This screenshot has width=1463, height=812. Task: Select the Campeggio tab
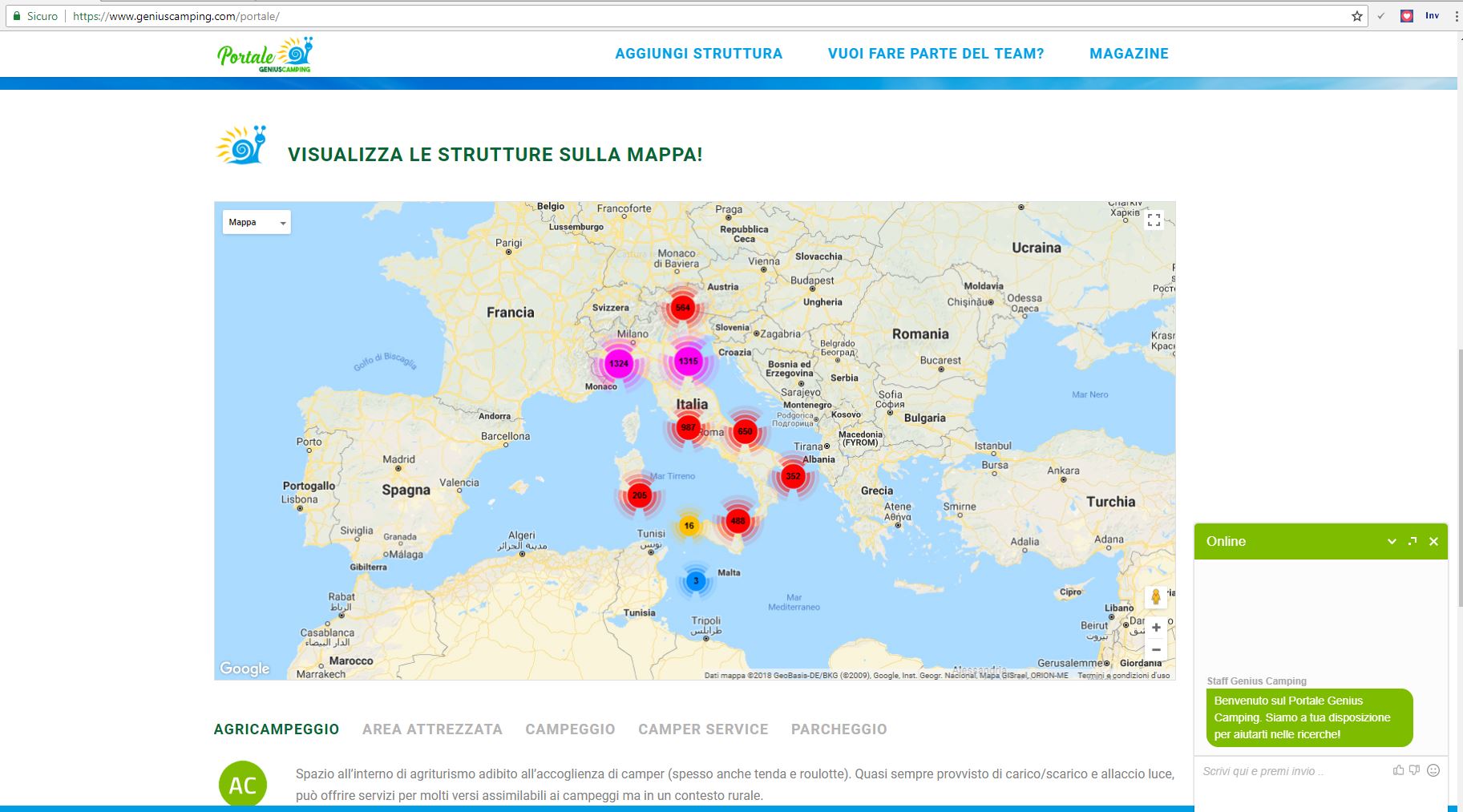pos(570,729)
